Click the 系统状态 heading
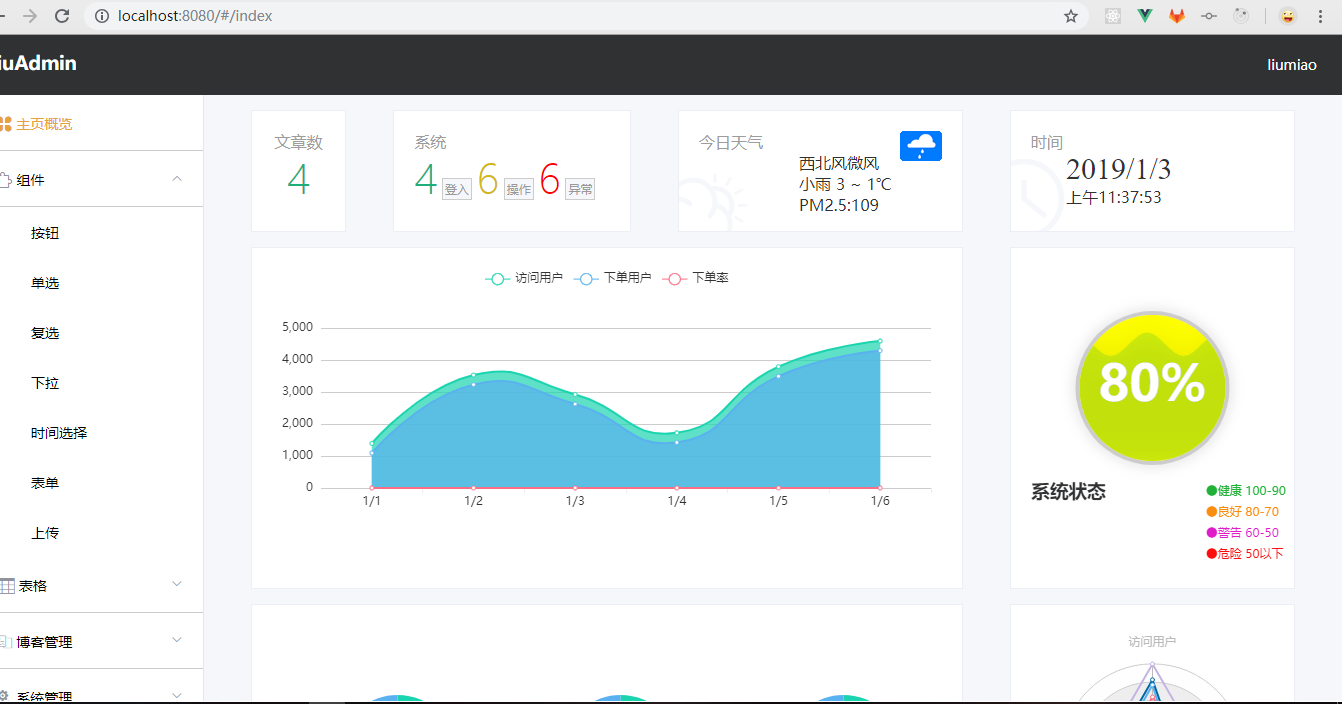The width and height of the screenshot is (1342, 704). pyautogui.click(x=1068, y=492)
